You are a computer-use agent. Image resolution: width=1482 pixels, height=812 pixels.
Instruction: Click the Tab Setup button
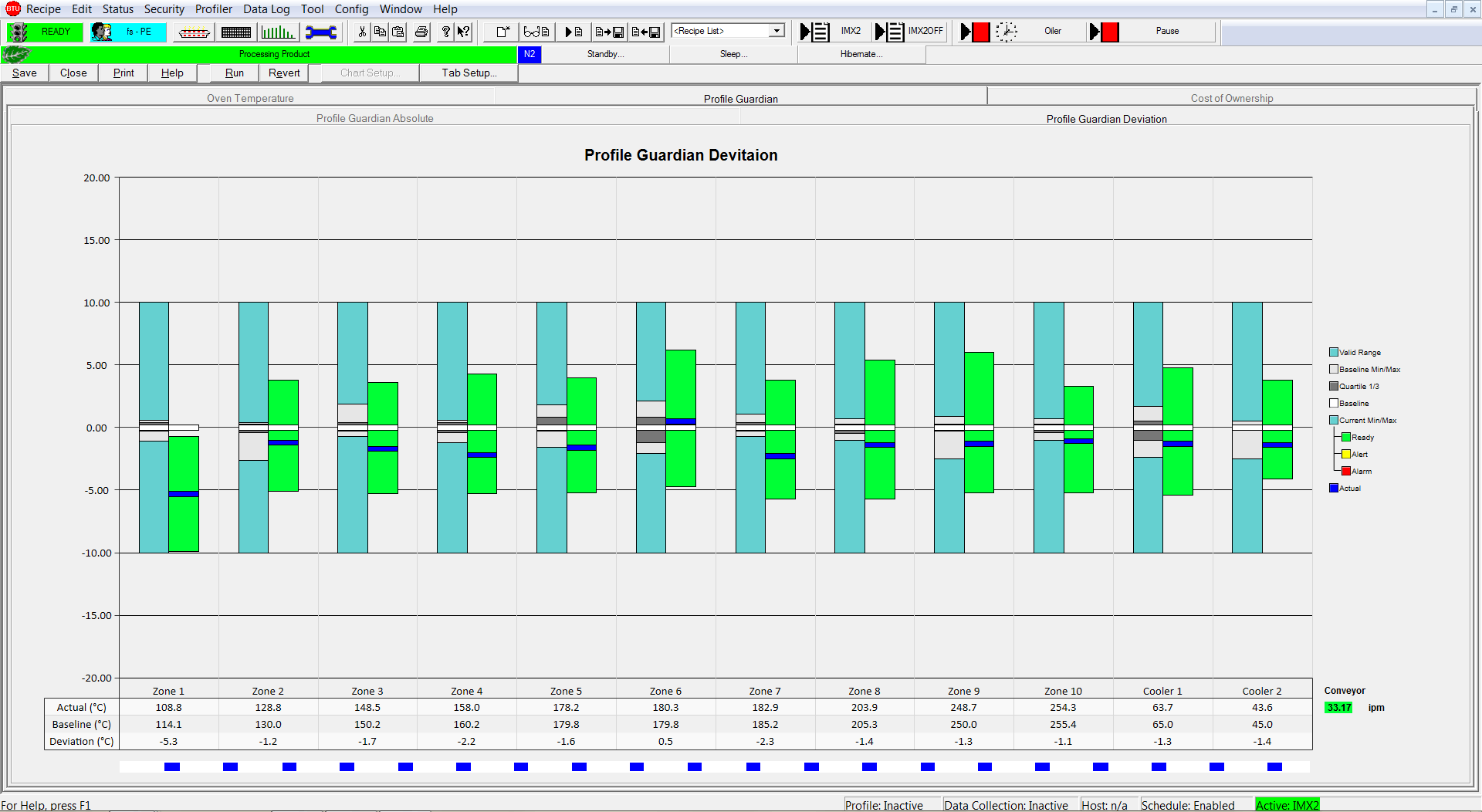click(469, 73)
